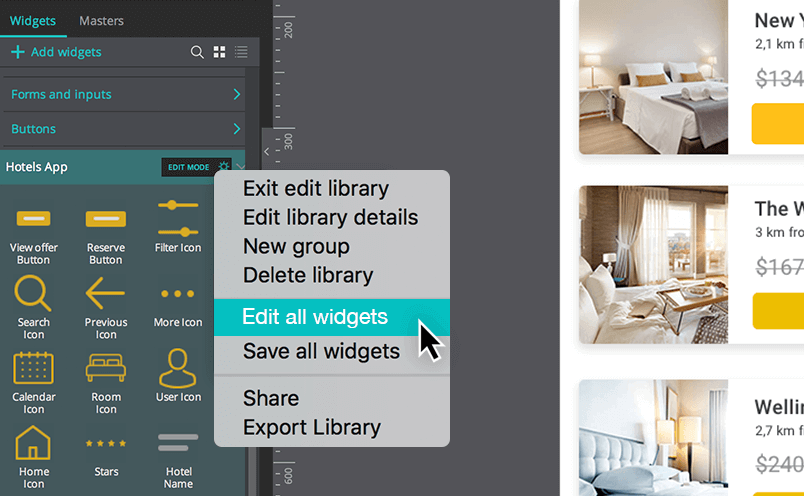Choose Export Library
The width and height of the screenshot is (804, 496).
(x=312, y=427)
